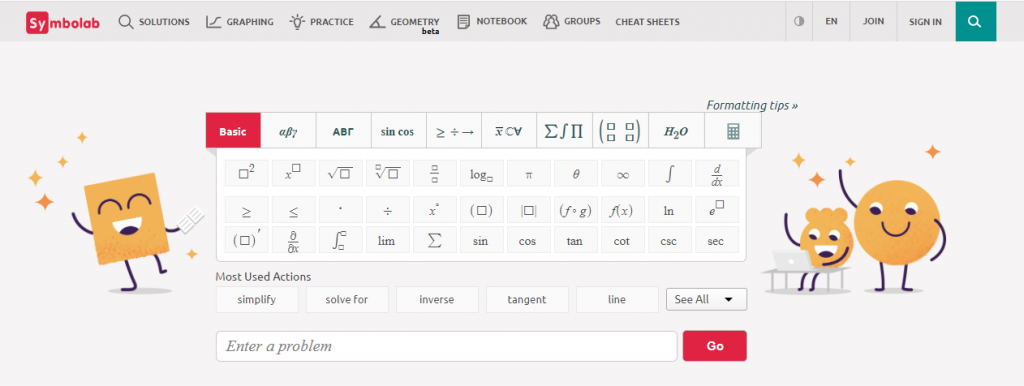This screenshot has width=1024, height=386.
Task: Switch to the lowercase Greek αβγ tab
Action: [x=288, y=131]
